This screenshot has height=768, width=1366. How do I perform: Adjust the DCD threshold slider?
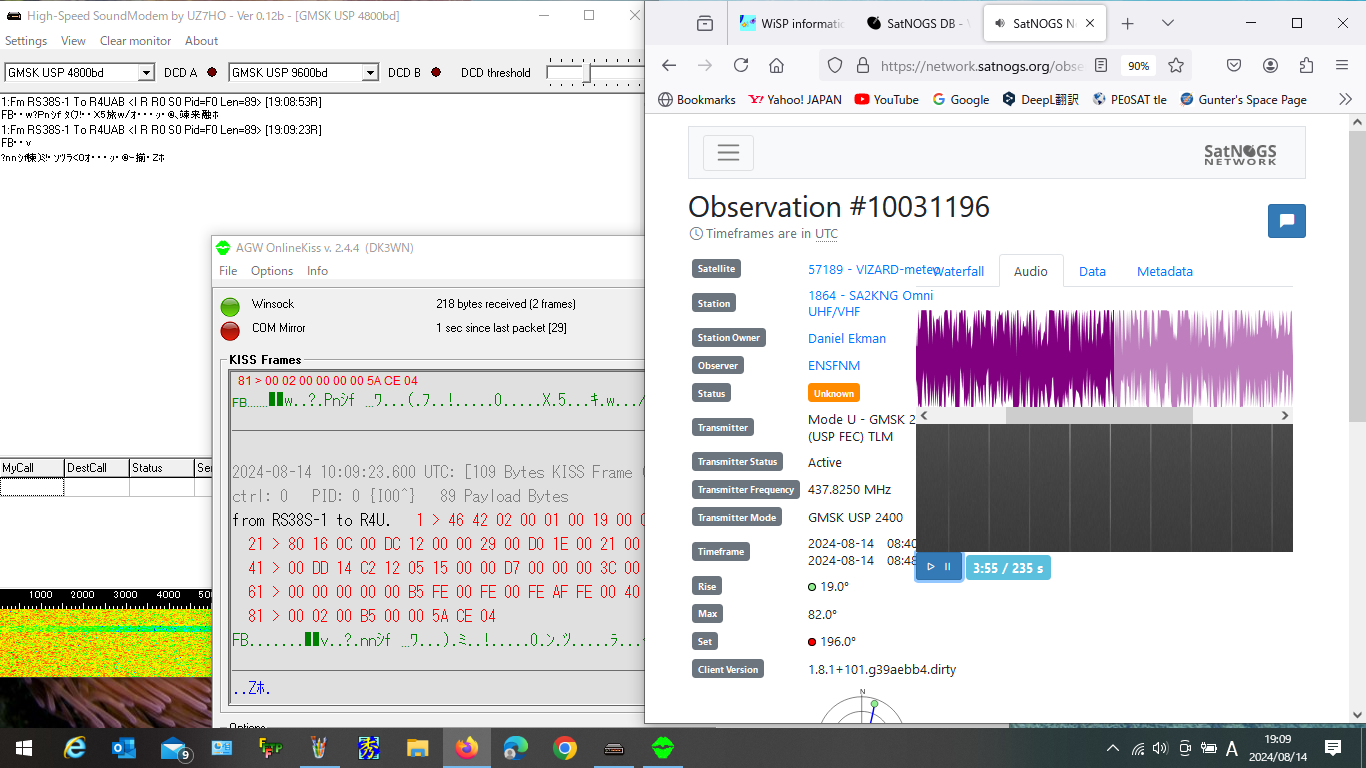[x=587, y=72]
